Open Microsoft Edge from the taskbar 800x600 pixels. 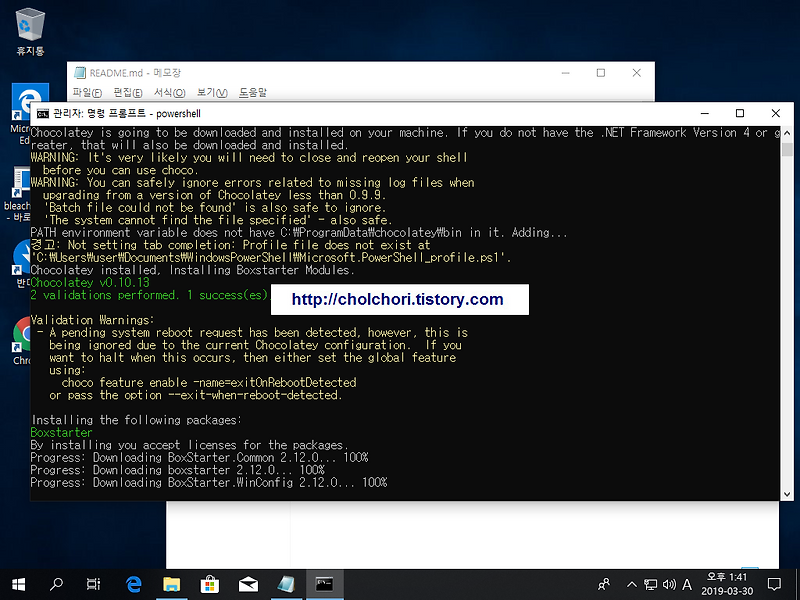[x=133, y=585]
